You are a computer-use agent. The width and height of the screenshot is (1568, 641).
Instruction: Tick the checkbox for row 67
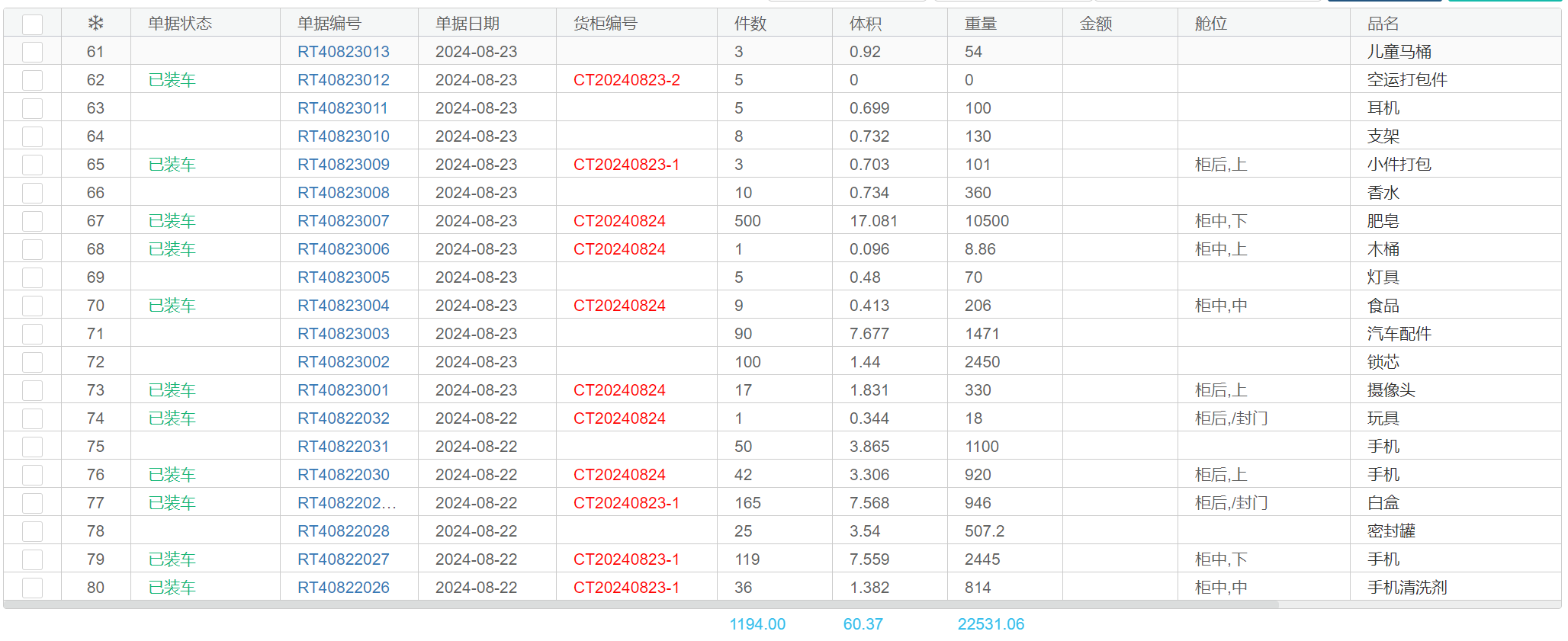[x=32, y=221]
